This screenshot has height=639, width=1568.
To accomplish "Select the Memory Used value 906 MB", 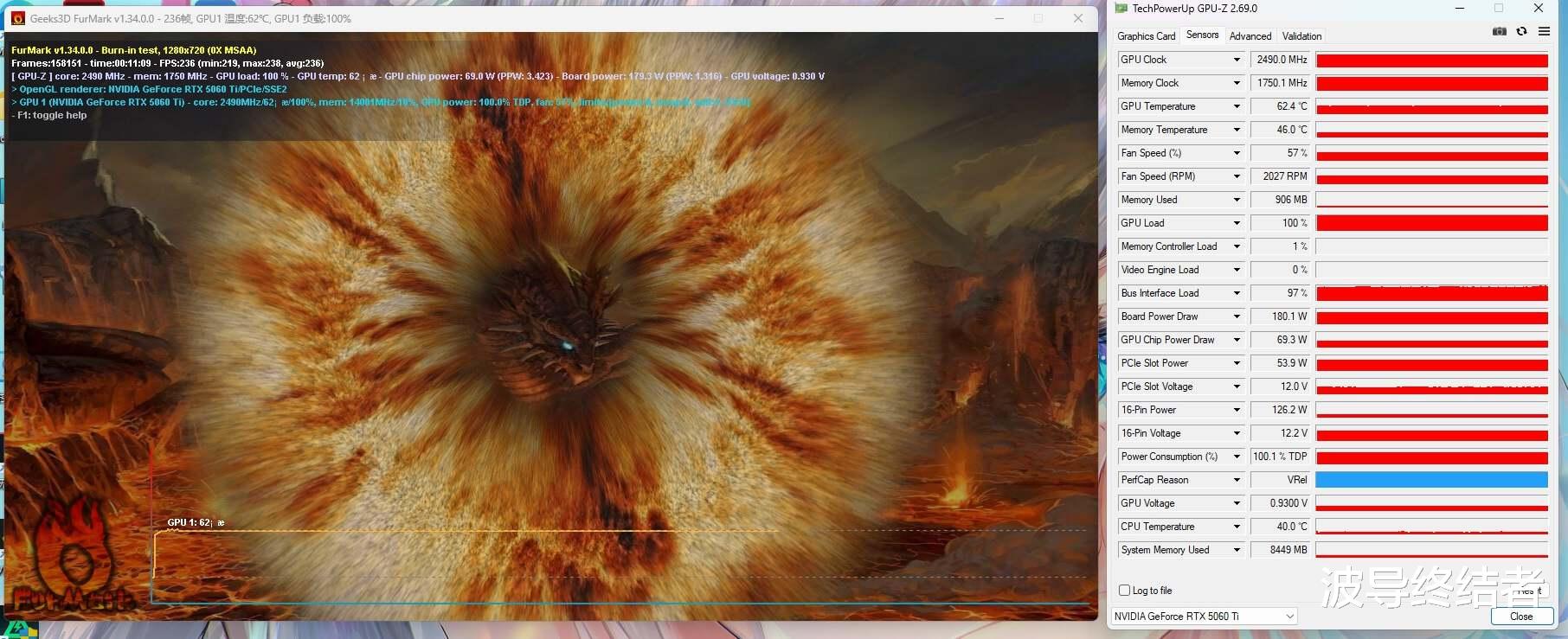I will coord(1281,200).
